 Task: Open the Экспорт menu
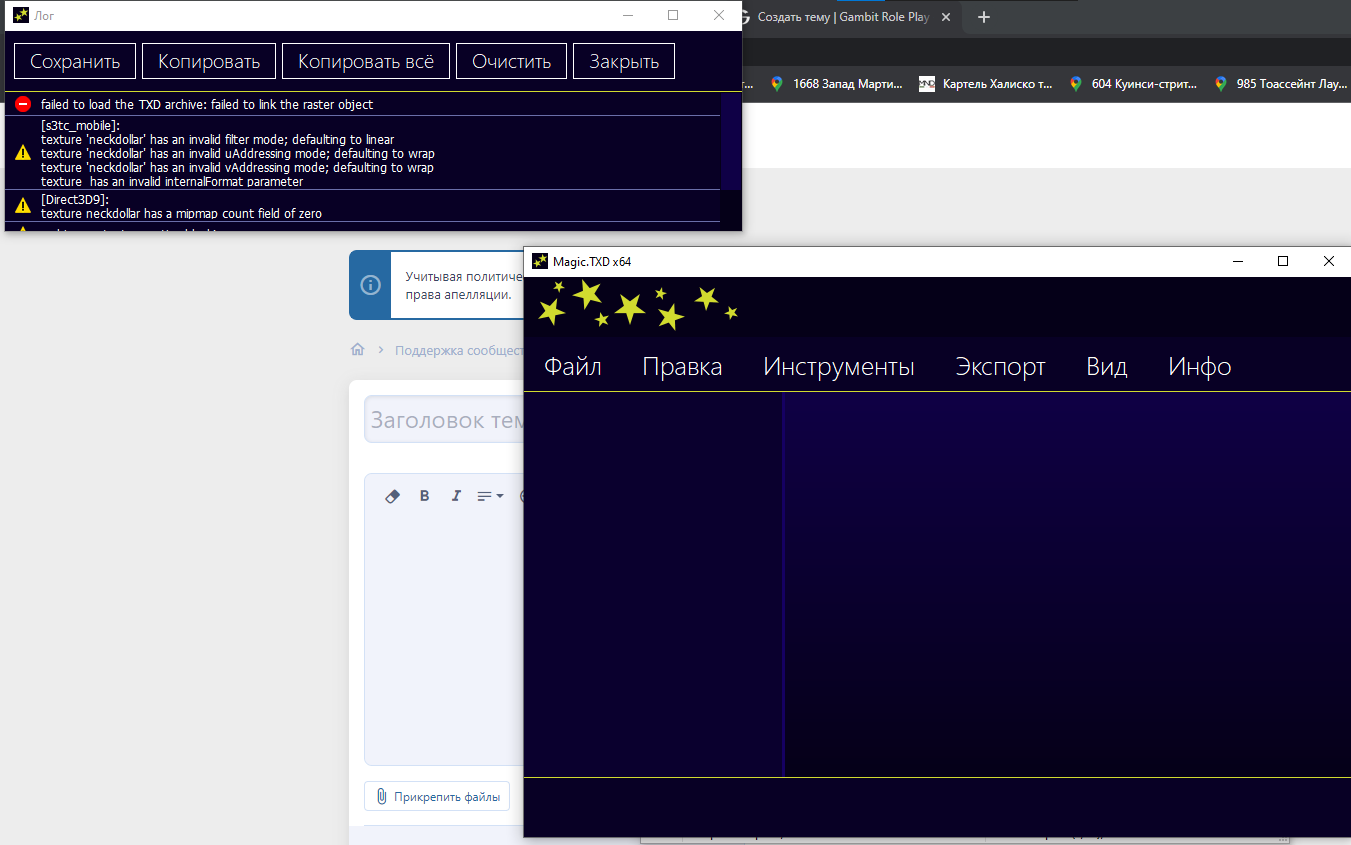(1000, 367)
